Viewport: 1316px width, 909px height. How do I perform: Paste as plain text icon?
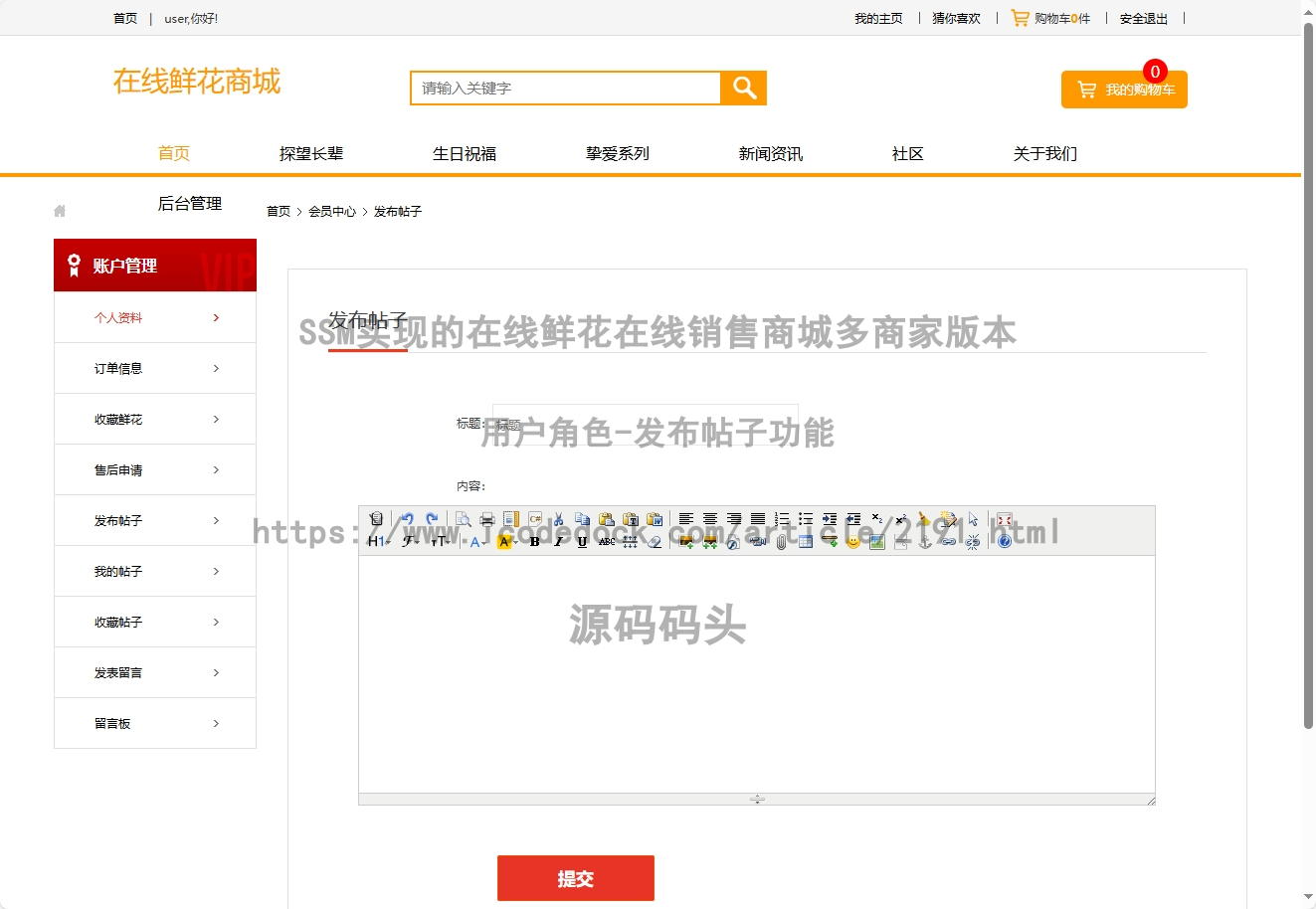click(631, 519)
